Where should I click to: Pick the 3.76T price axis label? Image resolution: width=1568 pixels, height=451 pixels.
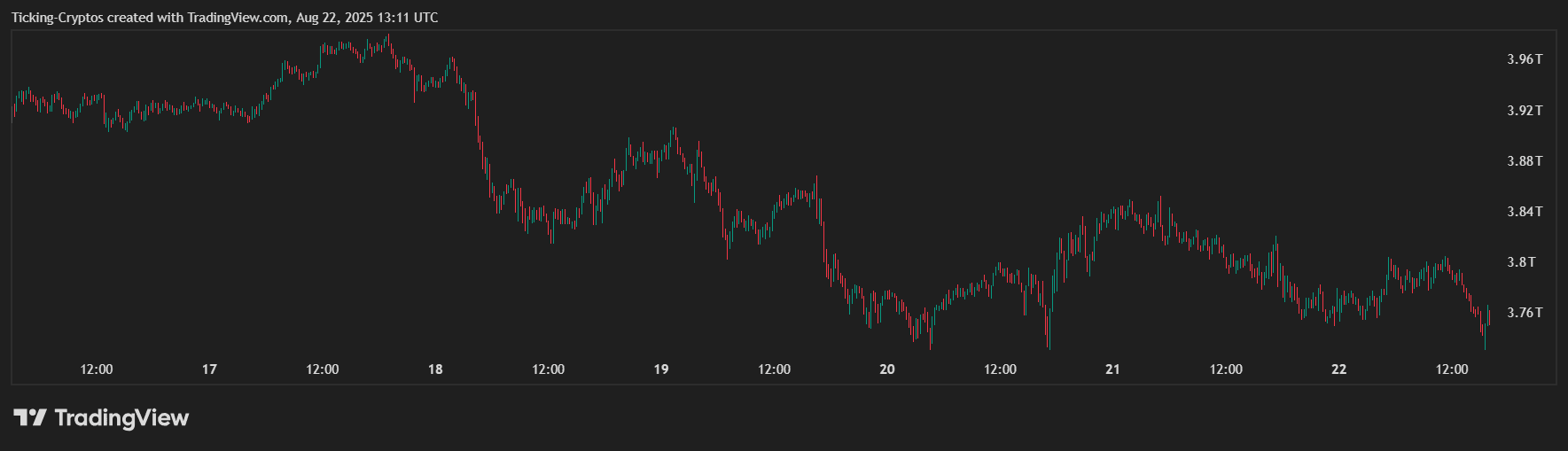pos(1524,313)
